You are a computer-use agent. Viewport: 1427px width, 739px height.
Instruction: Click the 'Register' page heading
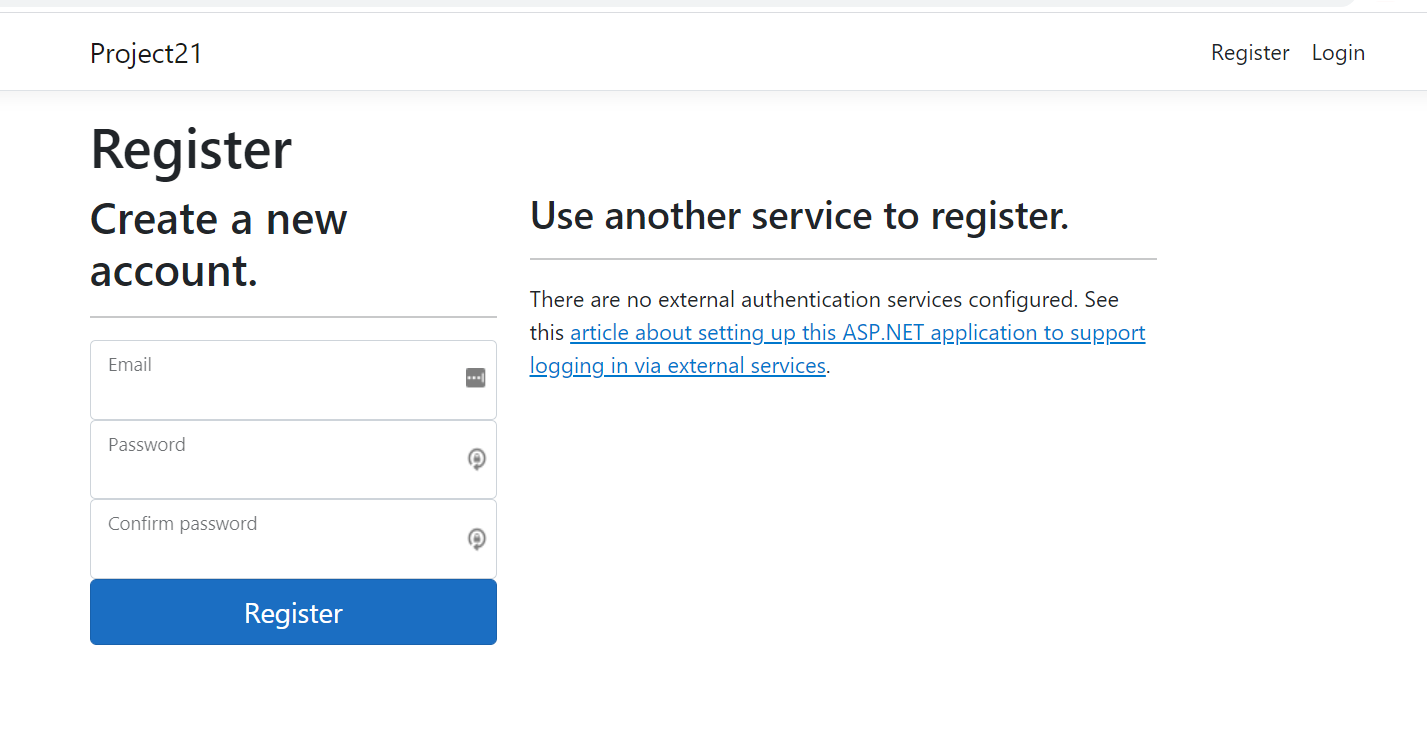click(190, 148)
